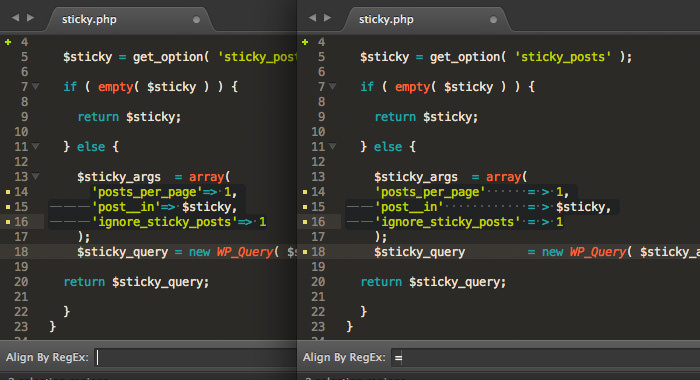Click the modified marker at line 15, right pane
This screenshot has height=380, width=700.
tap(305, 207)
